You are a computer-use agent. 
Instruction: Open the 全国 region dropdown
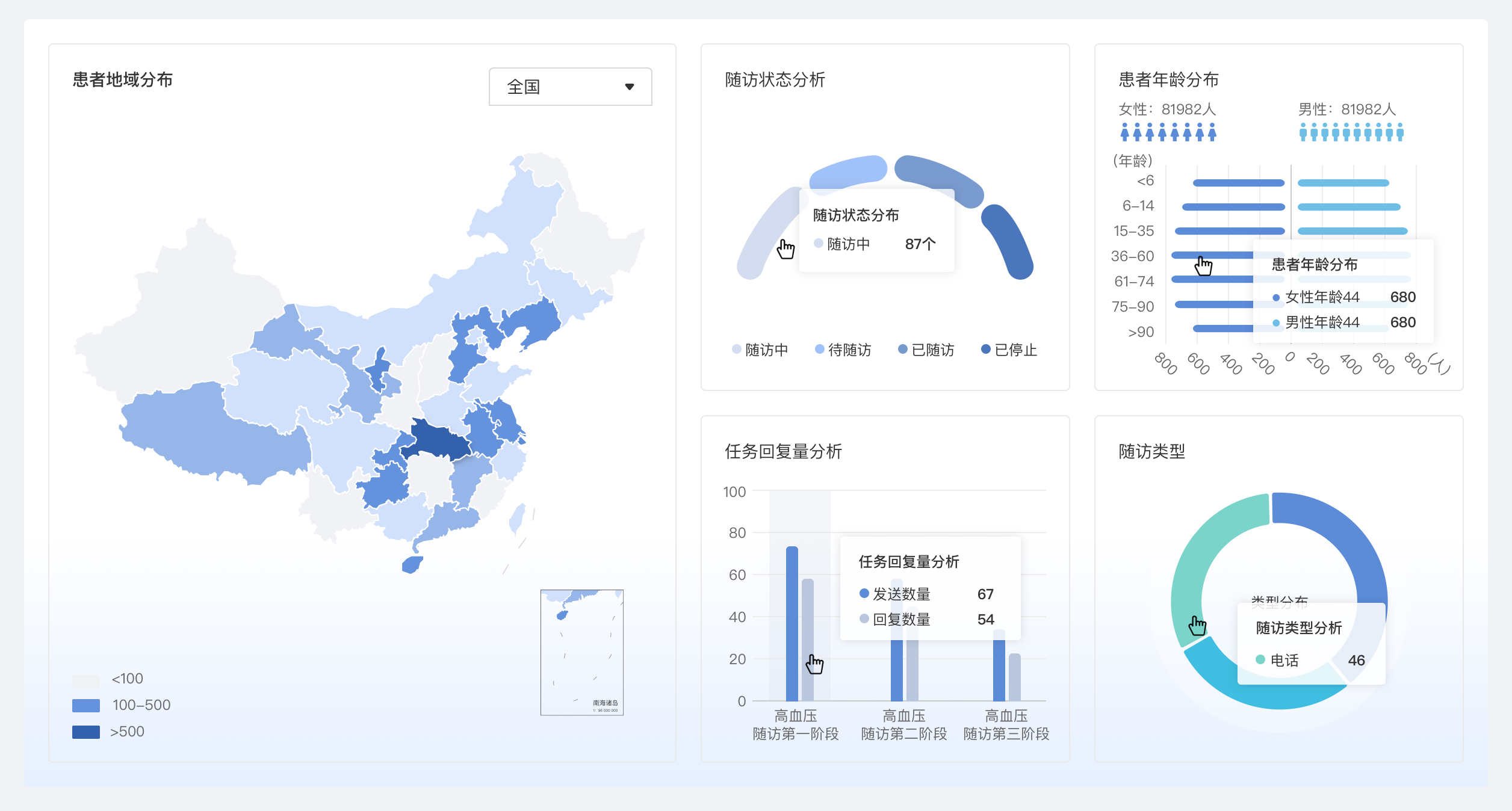point(569,86)
